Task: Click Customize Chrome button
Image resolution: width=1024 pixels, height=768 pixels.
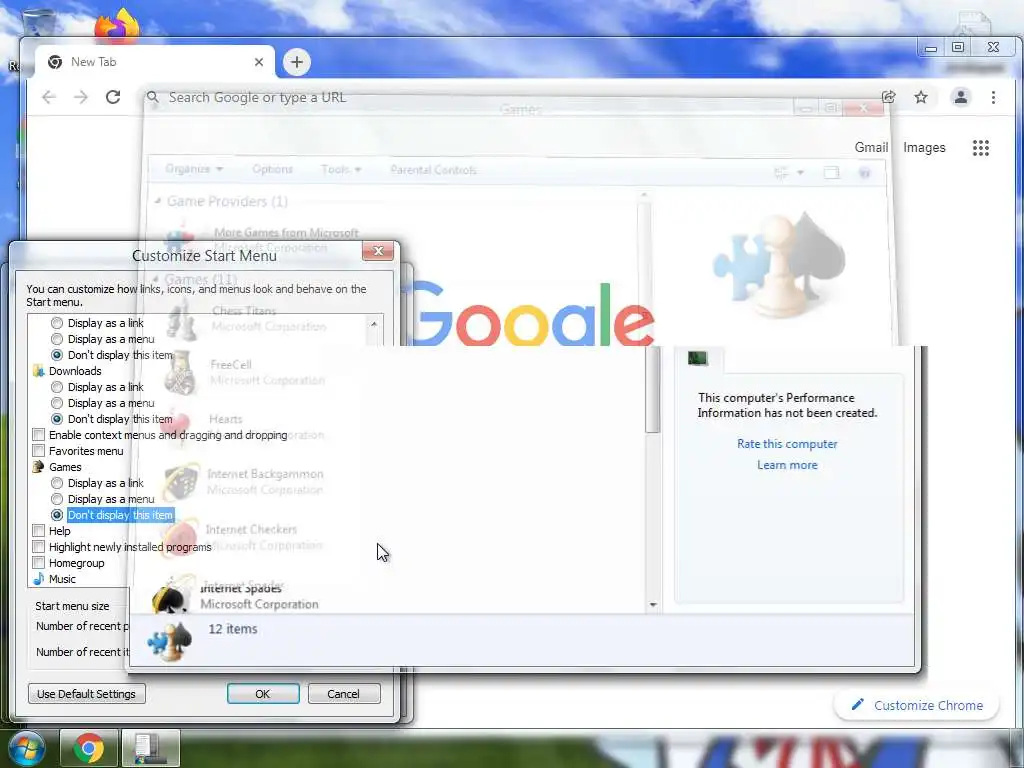Action: click(917, 705)
